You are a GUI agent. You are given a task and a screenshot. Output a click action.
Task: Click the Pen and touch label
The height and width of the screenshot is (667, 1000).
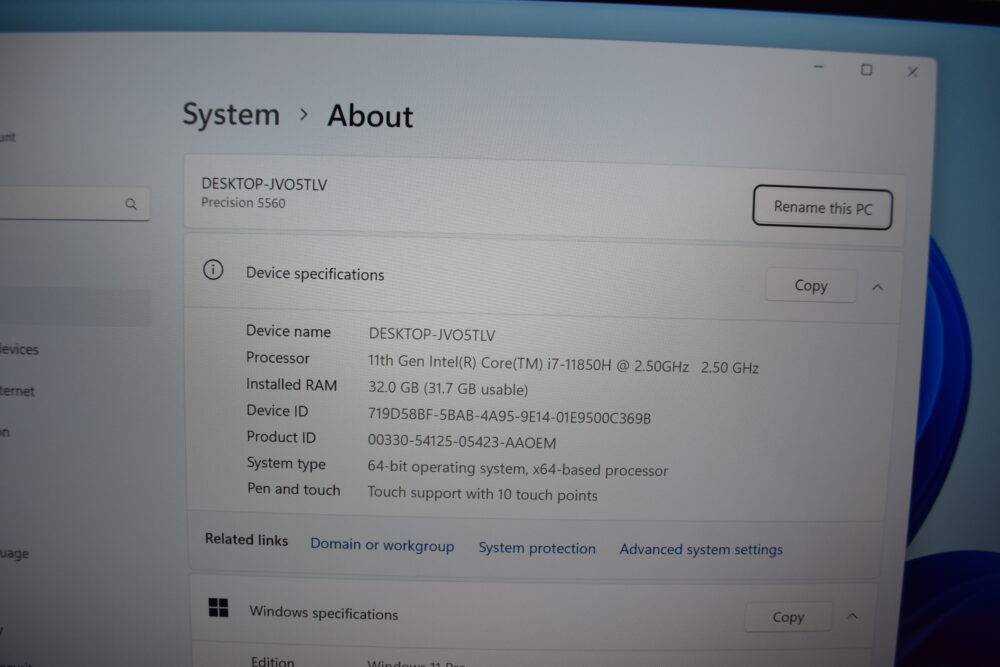click(x=293, y=489)
